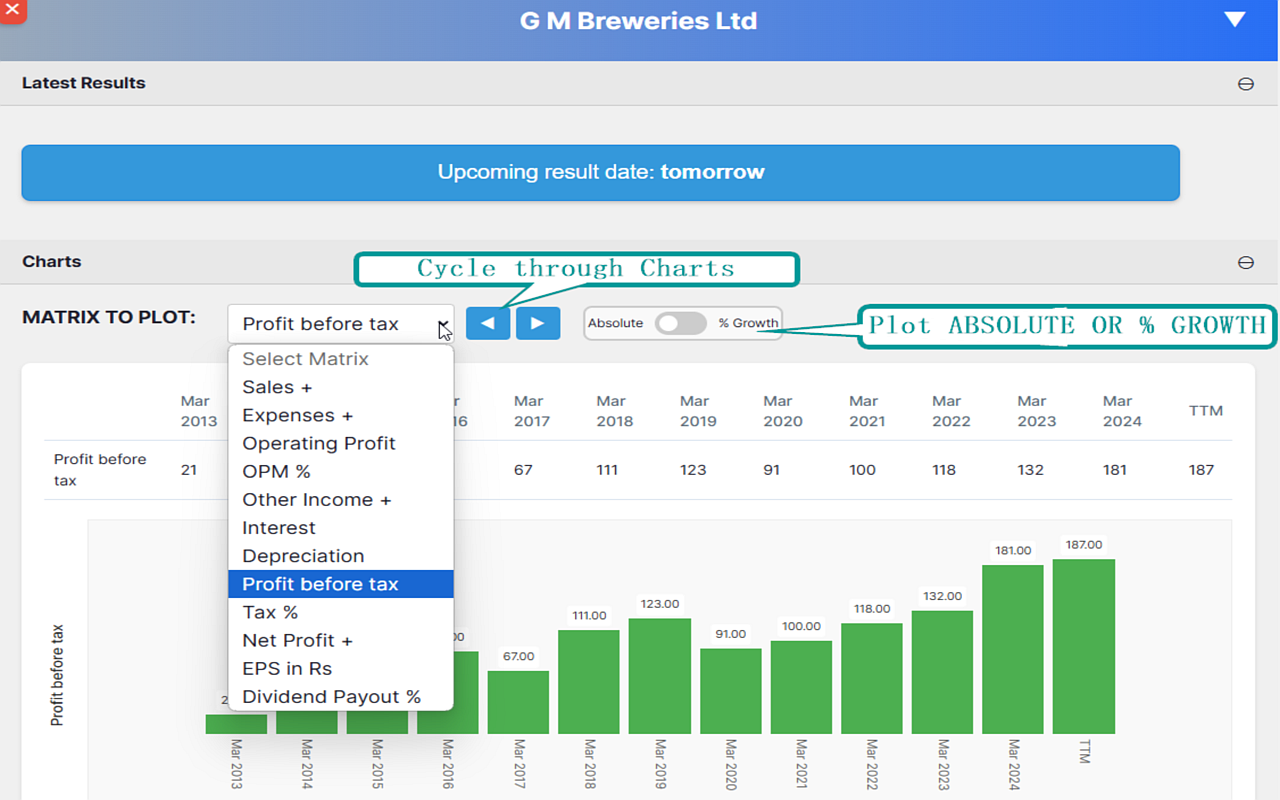Click the TTM bar in the chart
1280x800 pixels.
[1083, 646]
